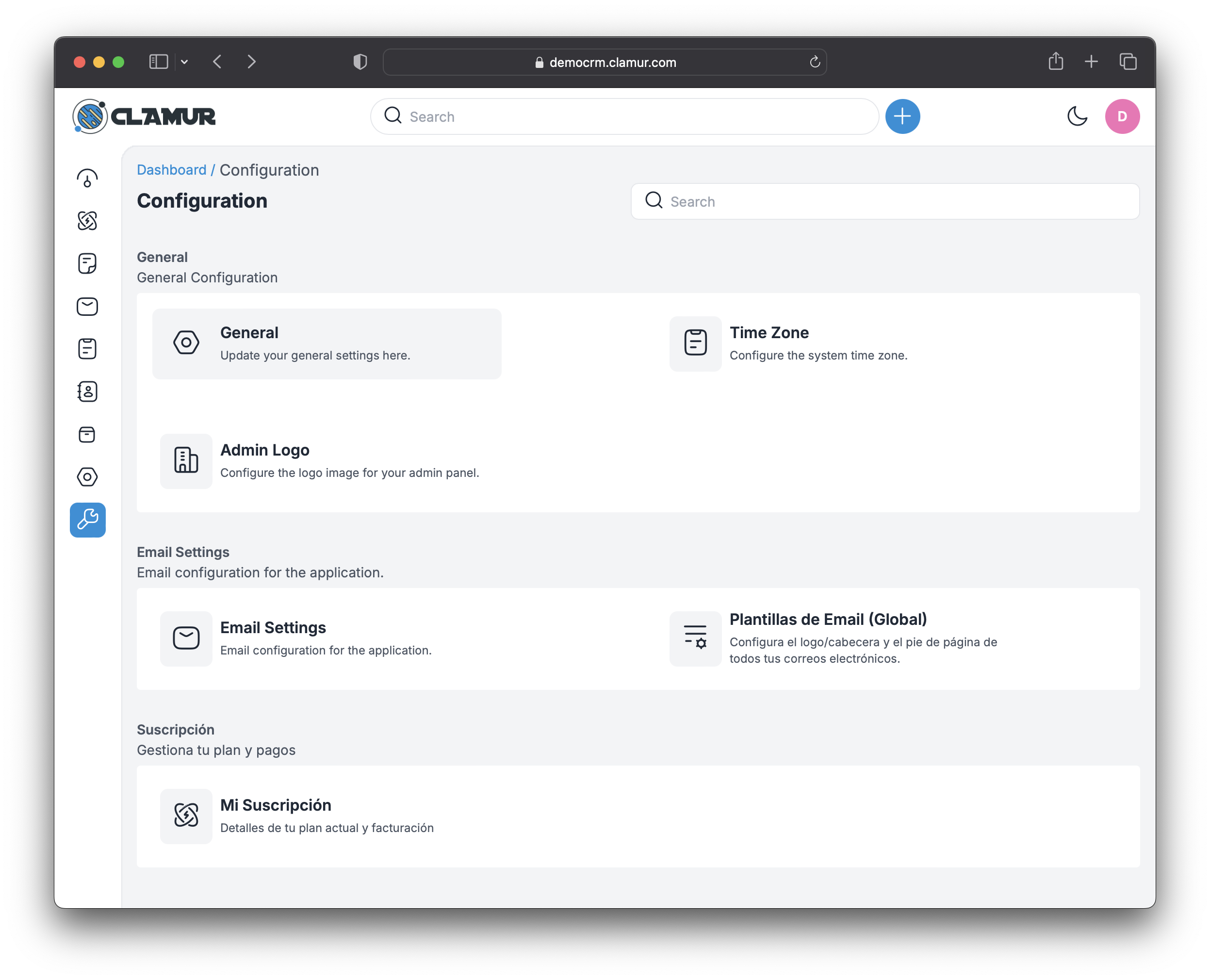Image resolution: width=1210 pixels, height=980 pixels.
Task: Click 'Detalles de tu plan actual y facturación'
Action: coord(327,828)
